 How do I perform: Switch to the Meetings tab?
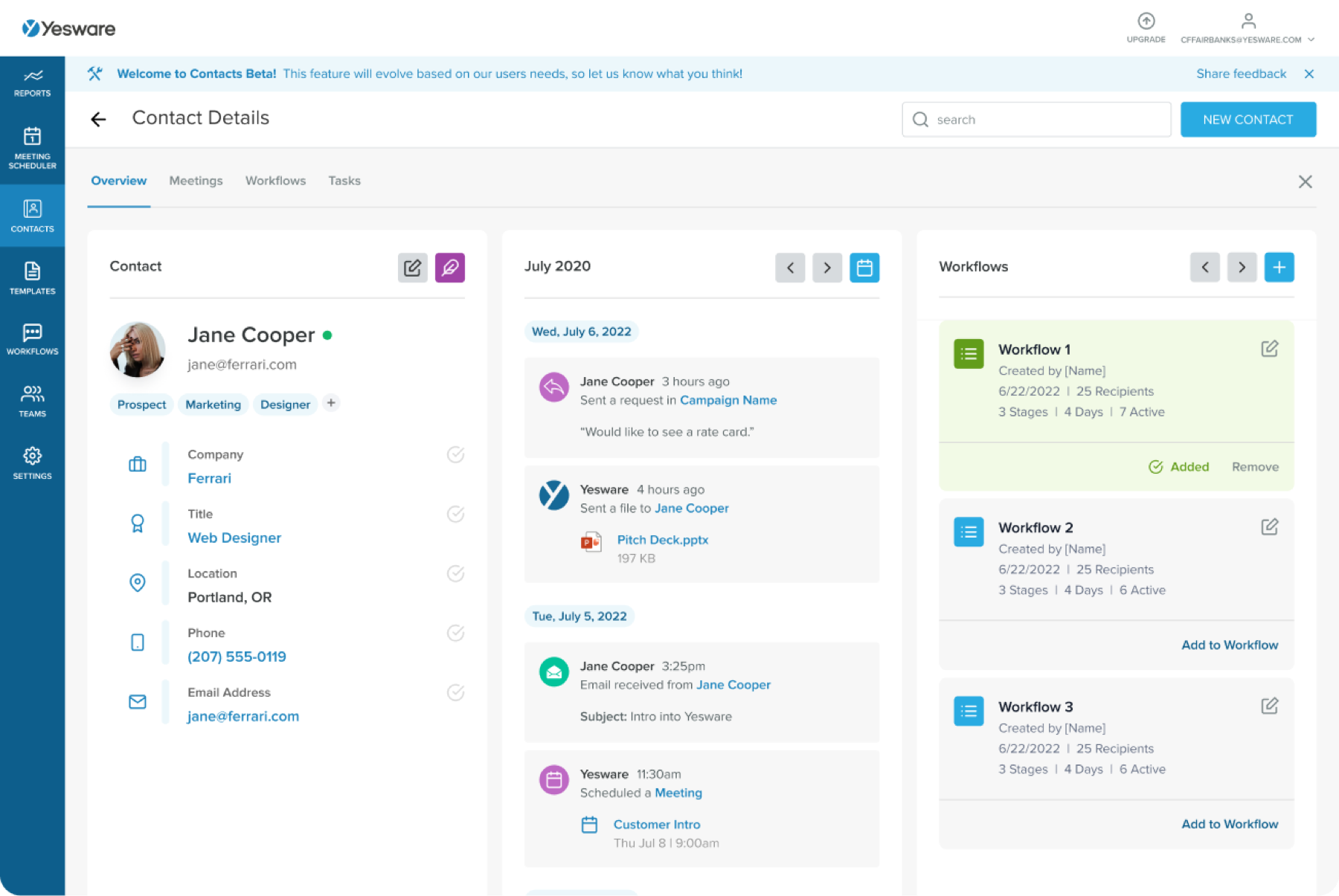(x=196, y=181)
